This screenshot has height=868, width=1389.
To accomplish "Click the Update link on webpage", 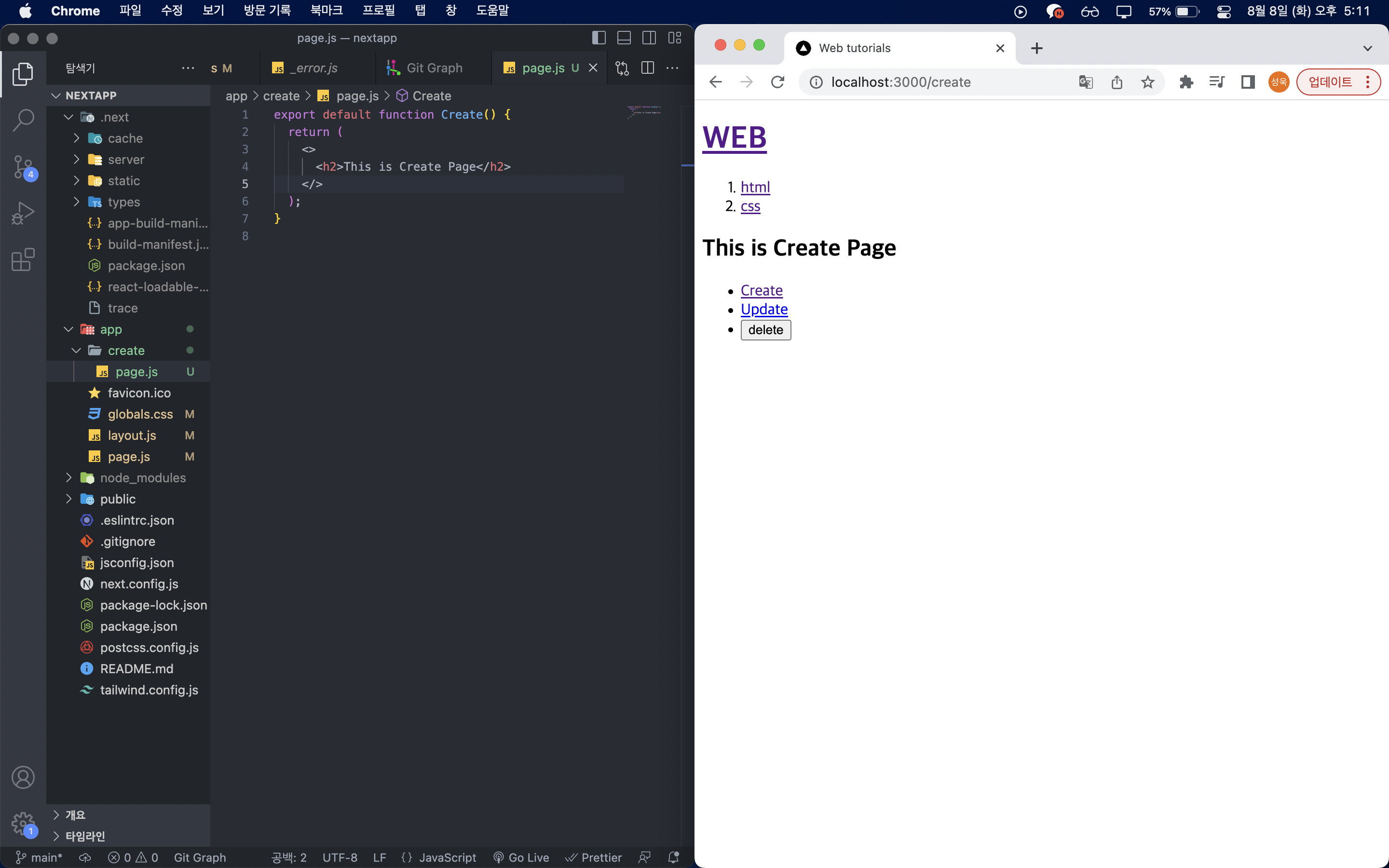I will (x=764, y=310).
